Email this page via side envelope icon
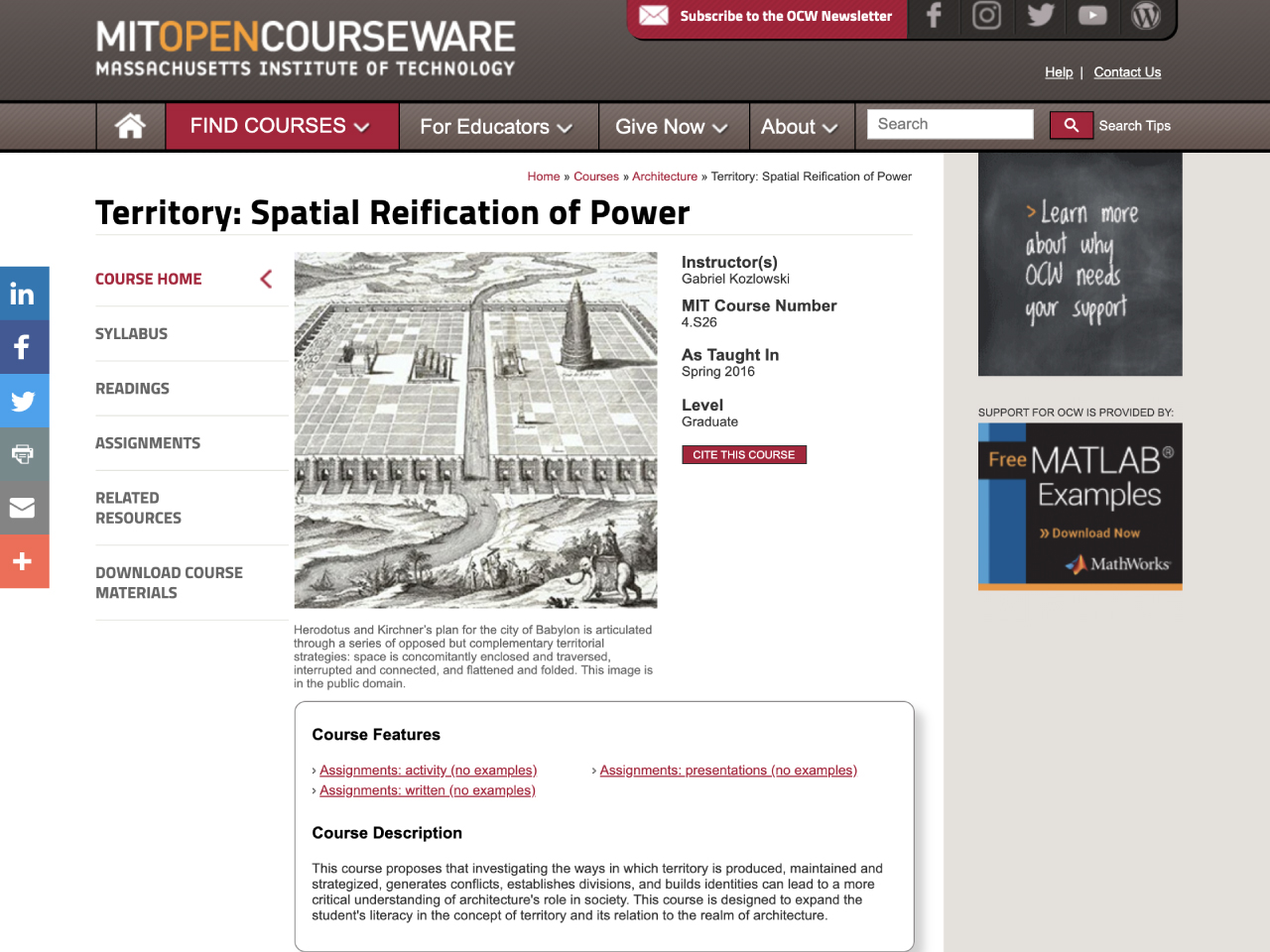Image resolution: width=1270 pixels, height=952 pixels. point(24,508)
